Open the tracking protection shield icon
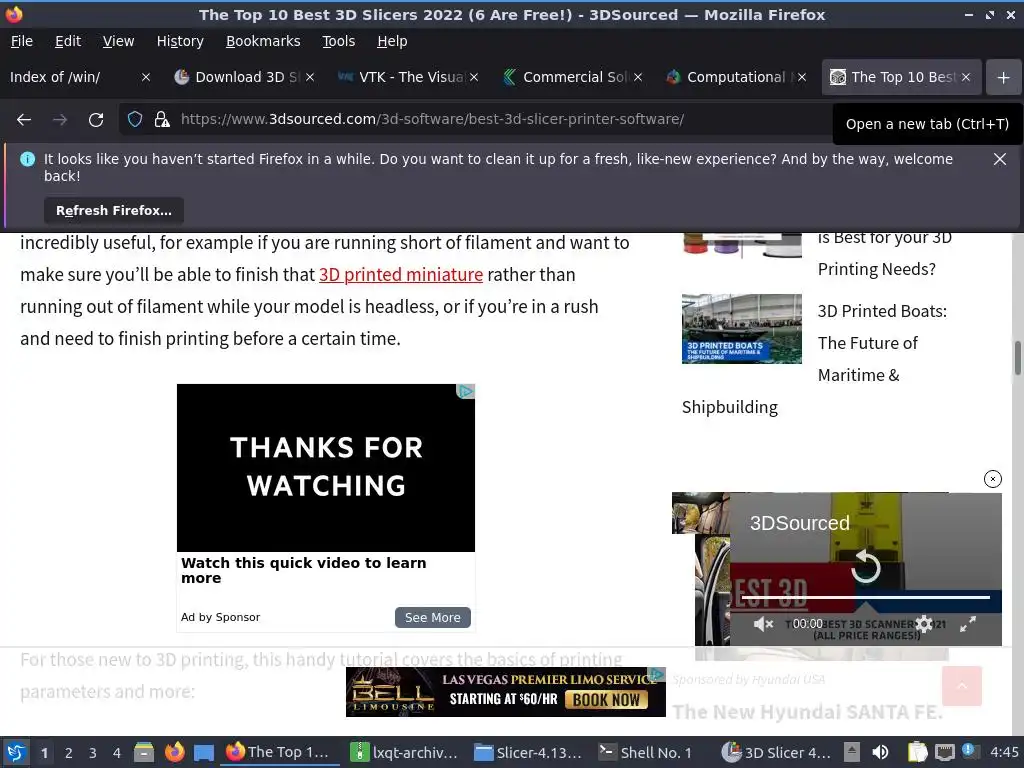1024x768 pixels. (x=135, y=119)
